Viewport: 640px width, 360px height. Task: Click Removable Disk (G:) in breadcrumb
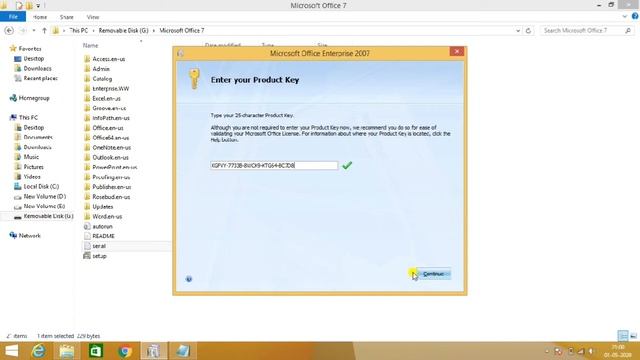coord(123,31)
